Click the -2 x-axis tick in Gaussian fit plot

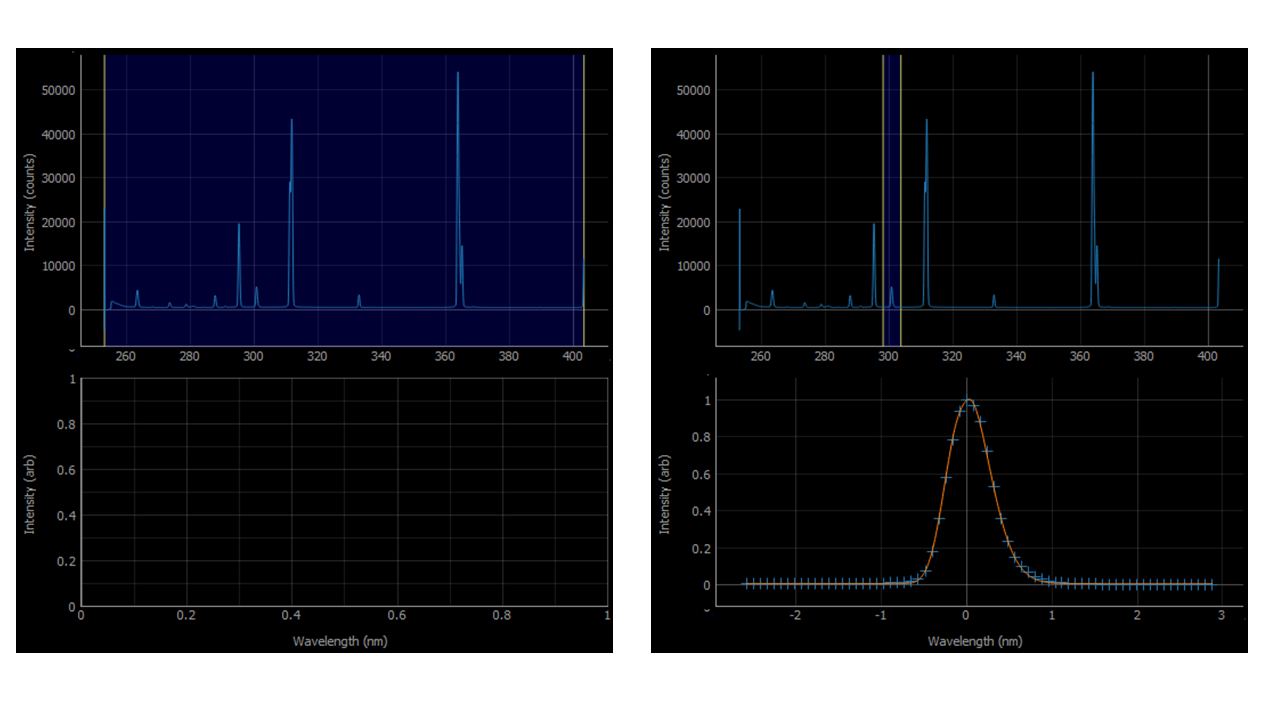click(x=795, y=616)
